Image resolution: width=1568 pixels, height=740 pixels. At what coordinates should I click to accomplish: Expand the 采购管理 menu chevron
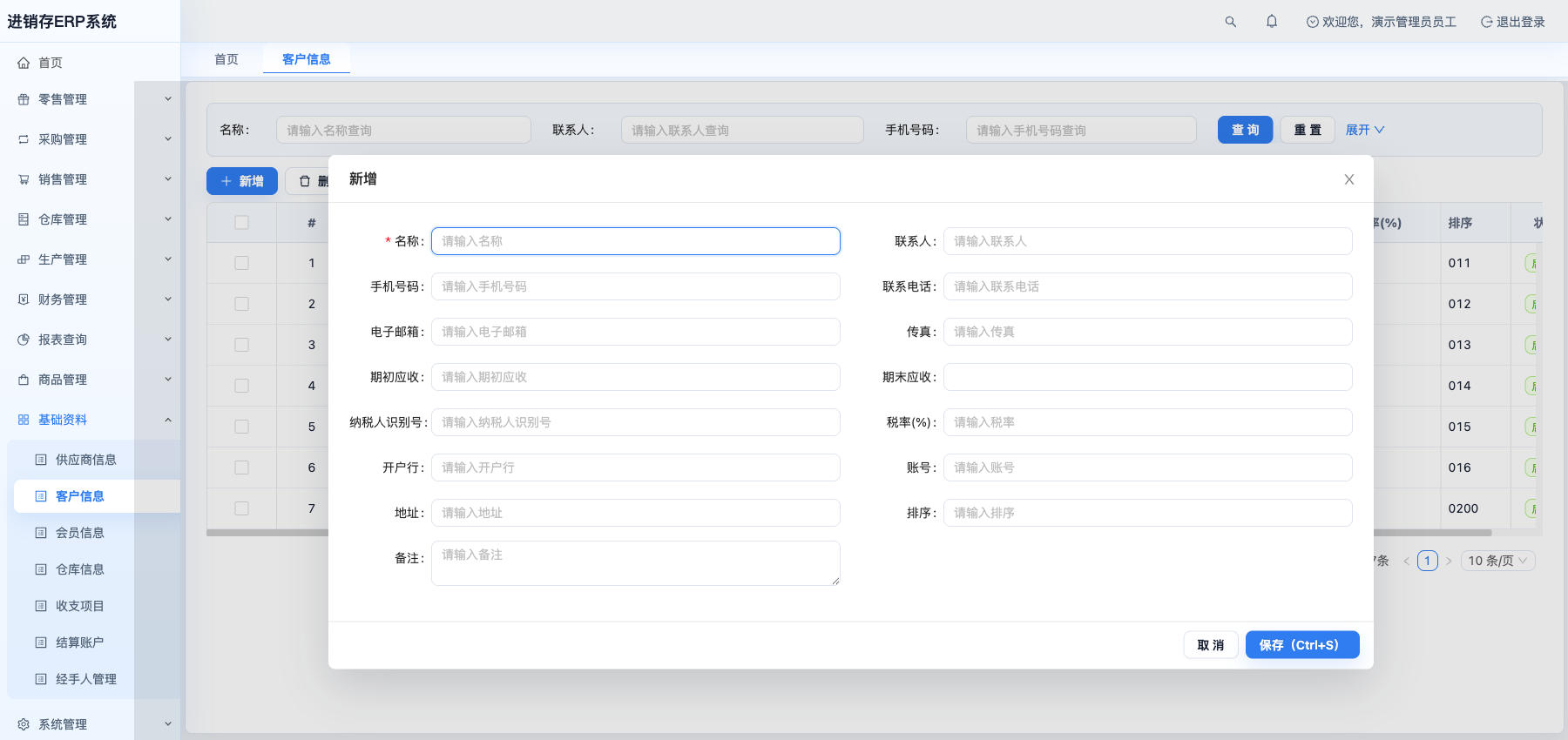[x=168, y=139]
